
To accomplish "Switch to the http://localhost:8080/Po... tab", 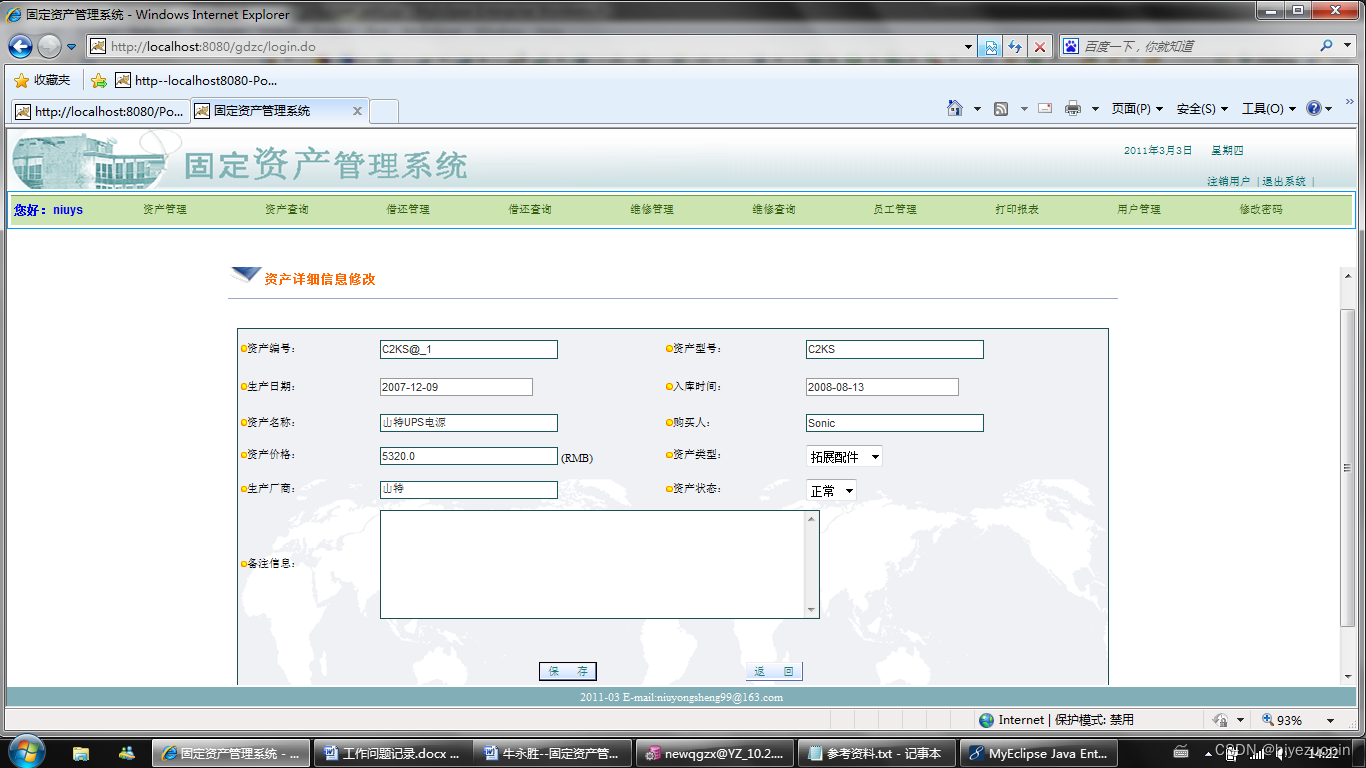I will pos(100,111).
